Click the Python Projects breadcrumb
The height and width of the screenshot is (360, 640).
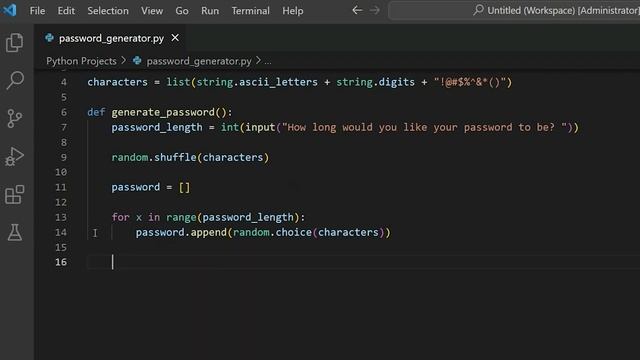81,61
